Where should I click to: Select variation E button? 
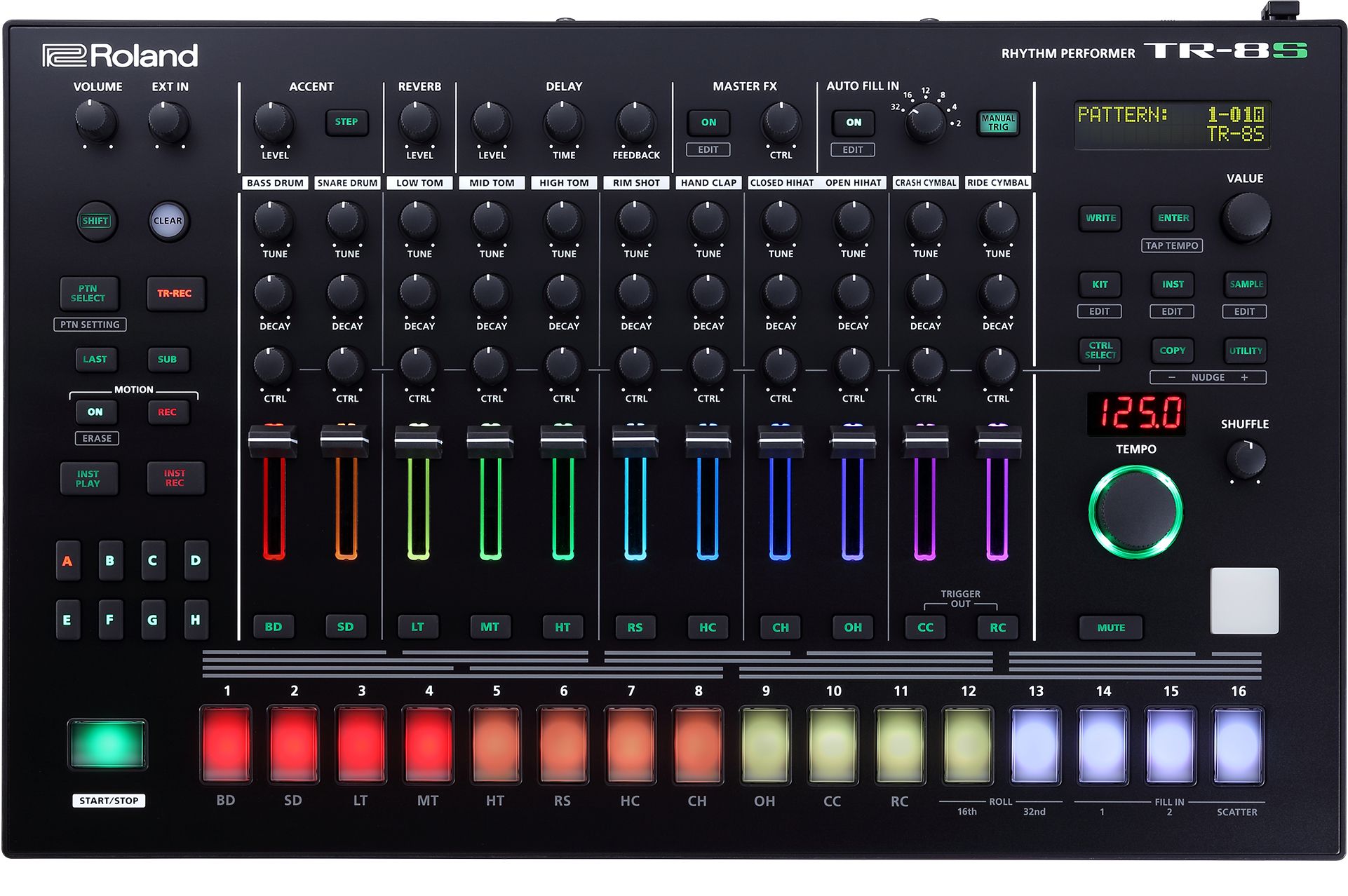[67, 620]
